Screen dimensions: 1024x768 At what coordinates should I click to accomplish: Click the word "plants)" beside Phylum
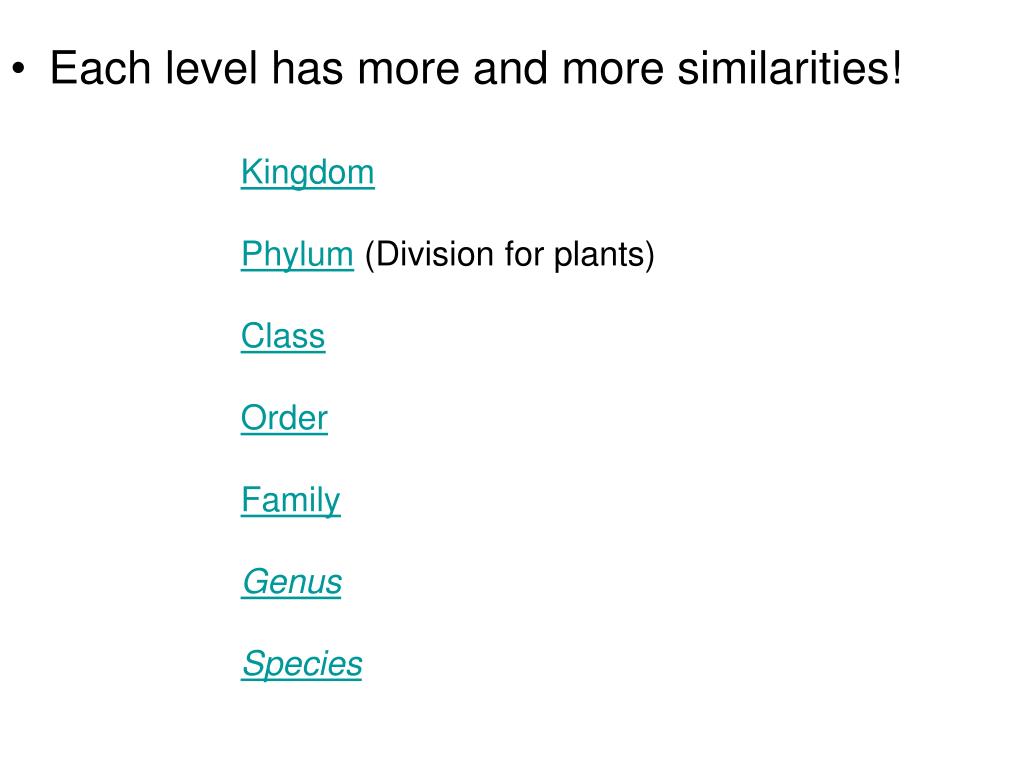click(604, 255)
